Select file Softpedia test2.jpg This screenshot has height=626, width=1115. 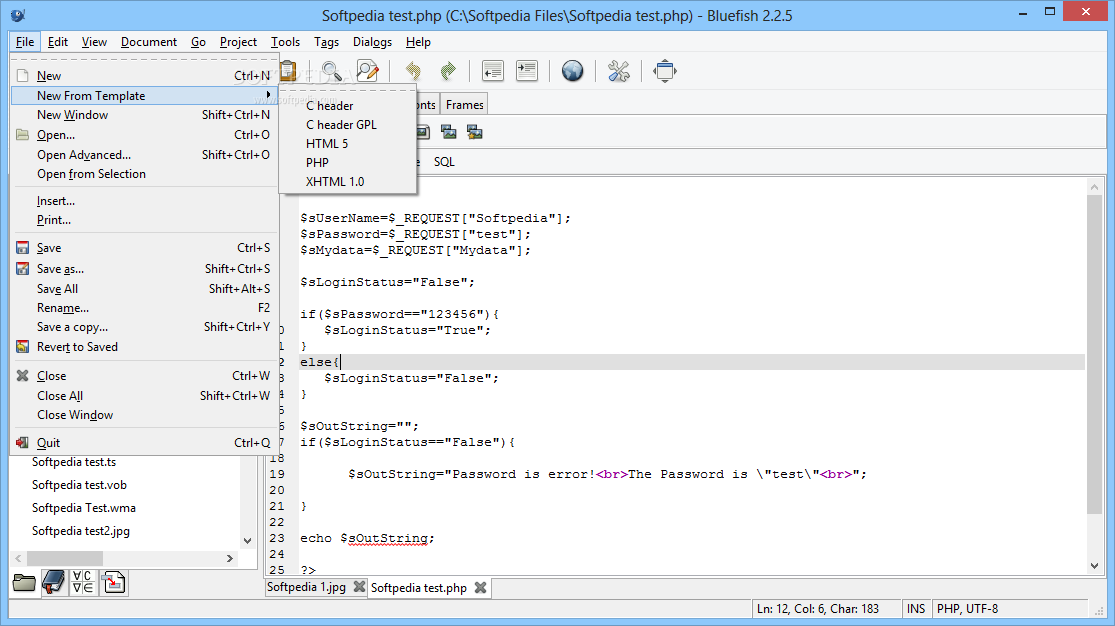coord(81,531)
